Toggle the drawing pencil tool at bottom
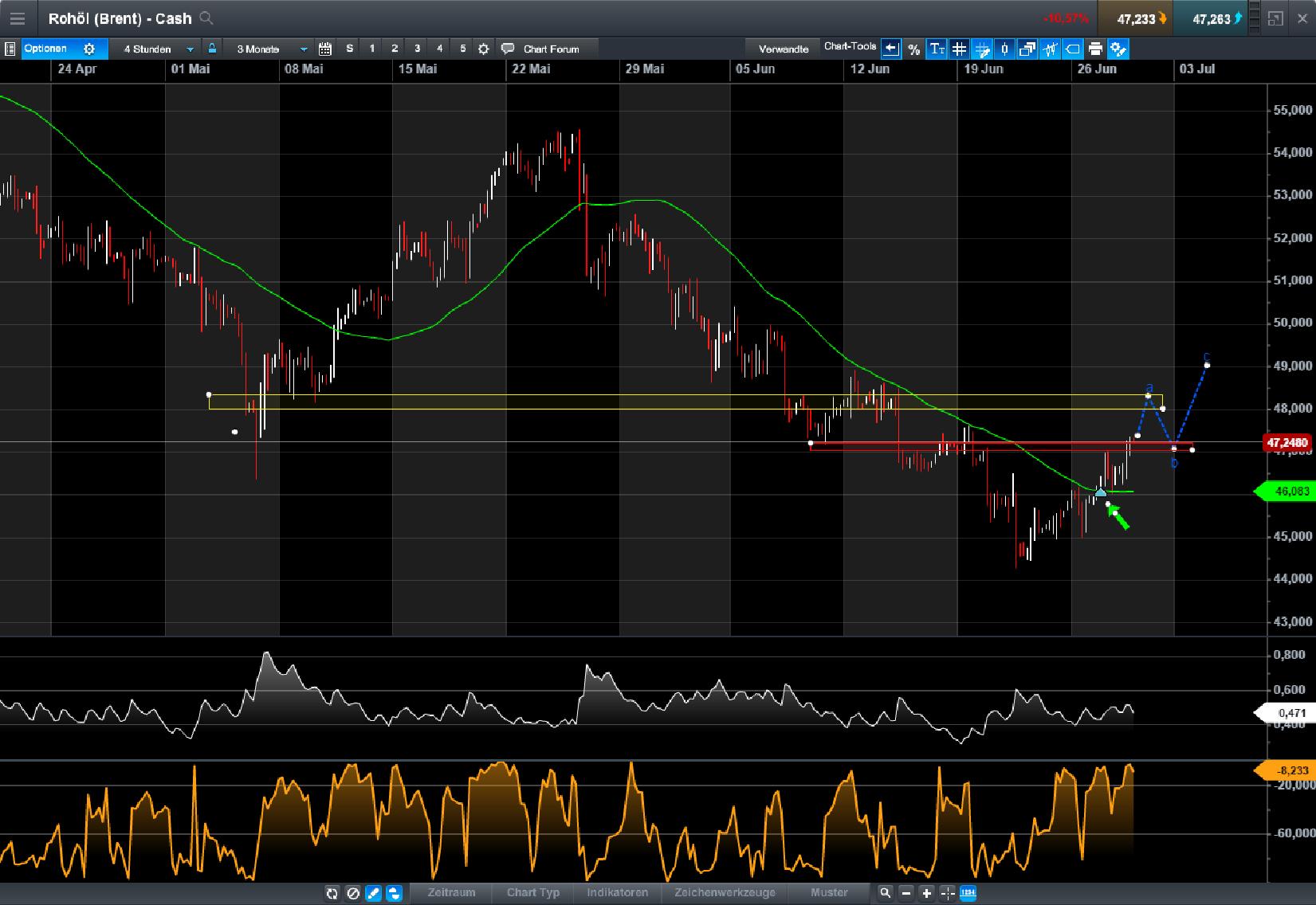 [372, 893]
